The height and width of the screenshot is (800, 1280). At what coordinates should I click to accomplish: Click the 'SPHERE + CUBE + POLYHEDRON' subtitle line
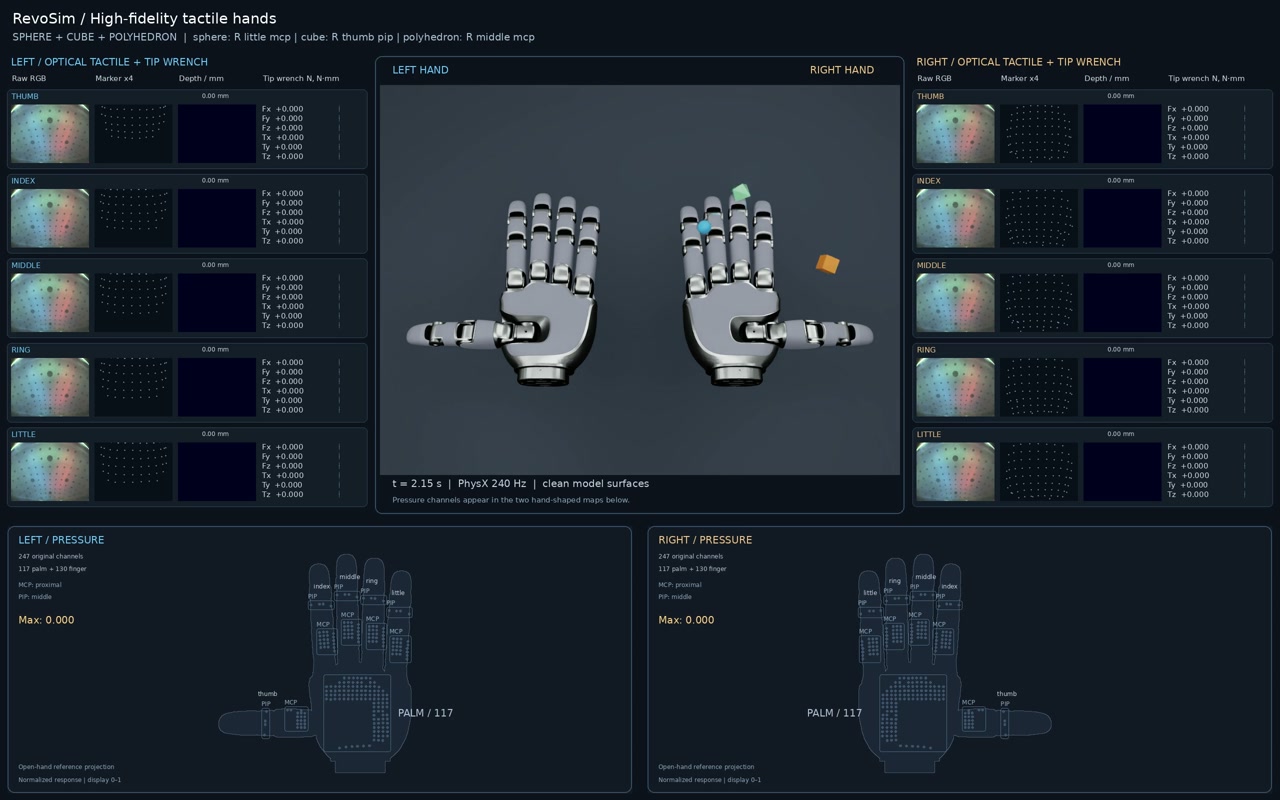click(x=273, y=37)
